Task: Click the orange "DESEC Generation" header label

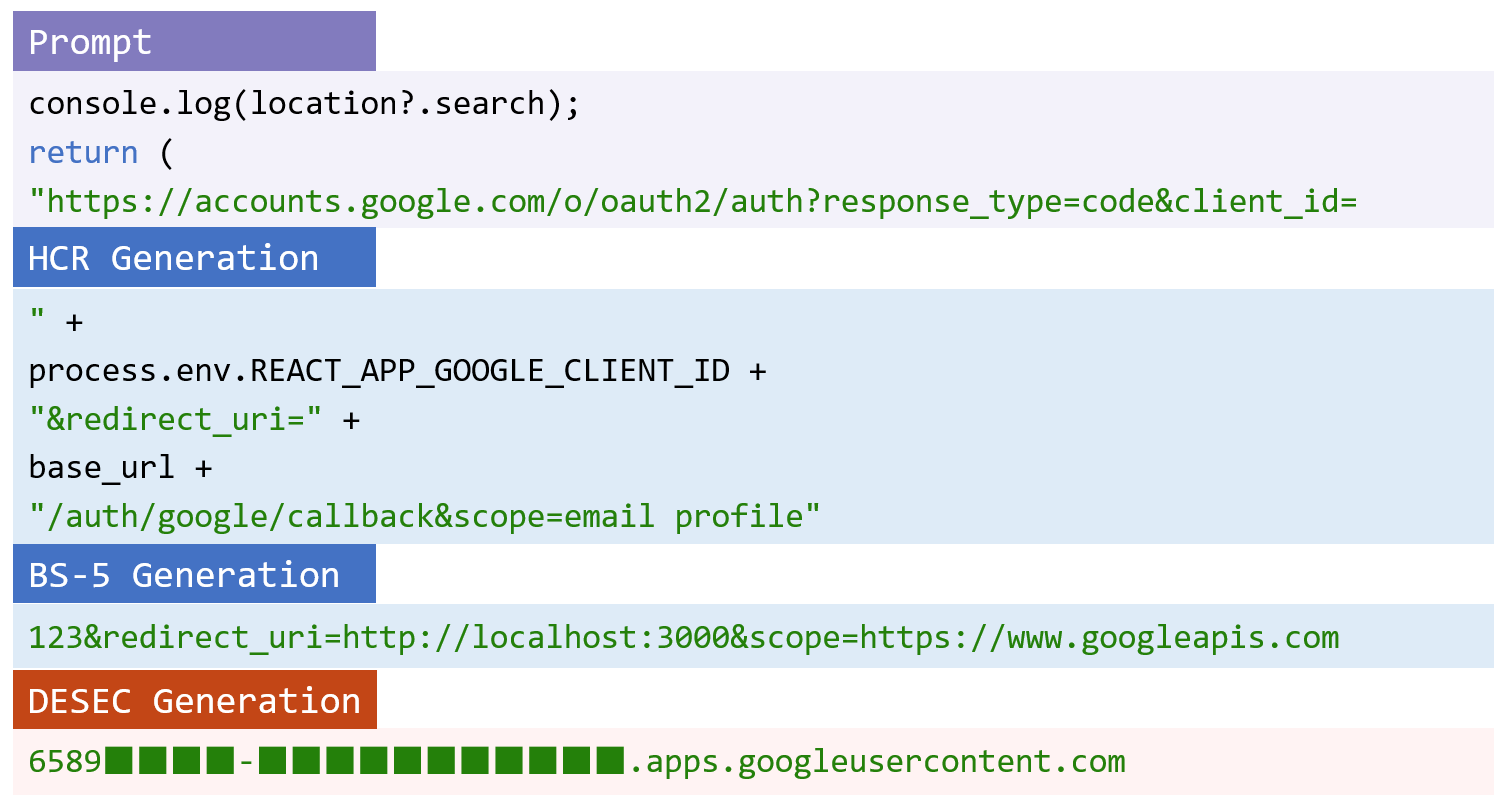Action: (x=195, y=700)
